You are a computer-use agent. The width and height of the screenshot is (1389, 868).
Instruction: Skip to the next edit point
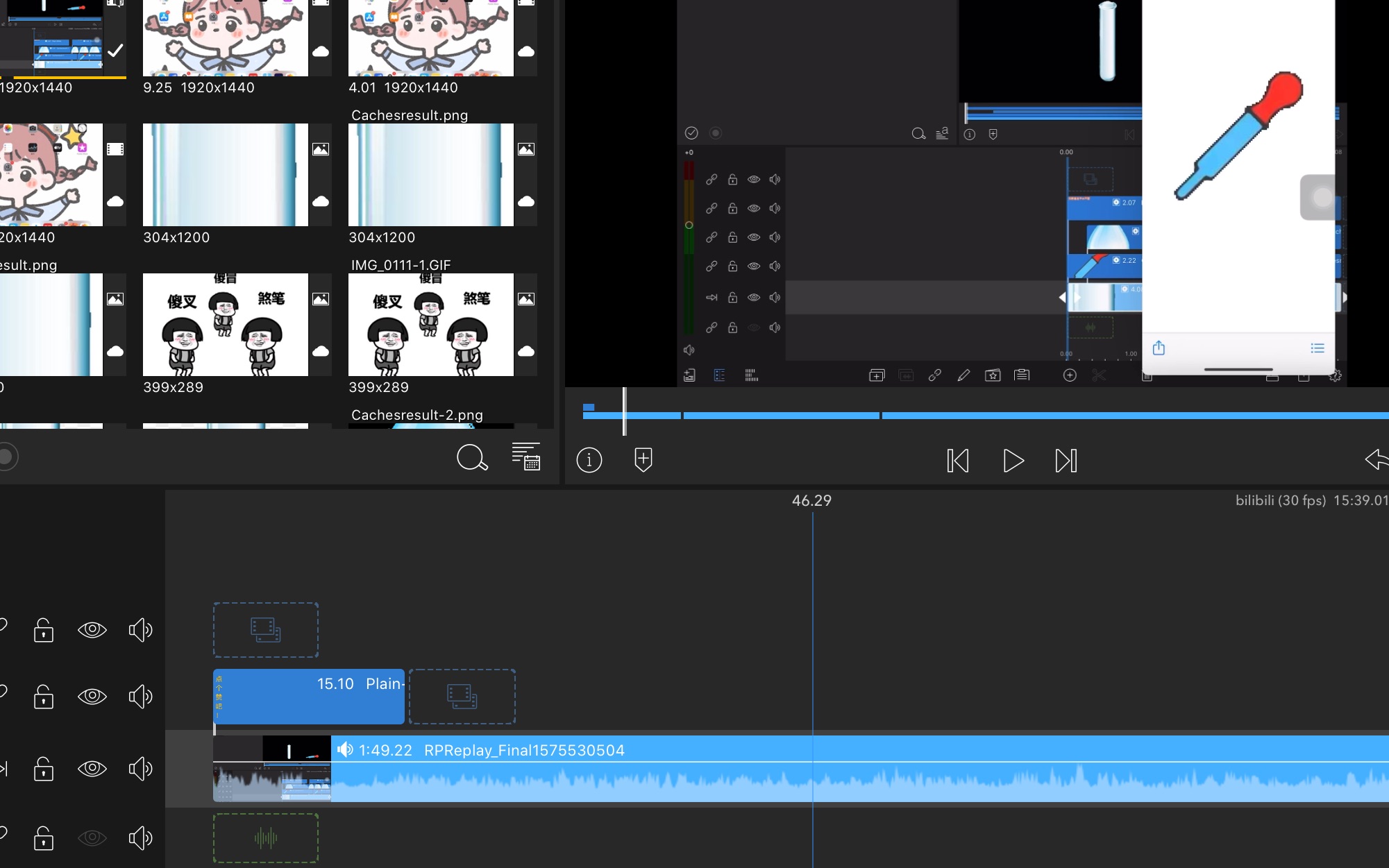pos(1066,461)
